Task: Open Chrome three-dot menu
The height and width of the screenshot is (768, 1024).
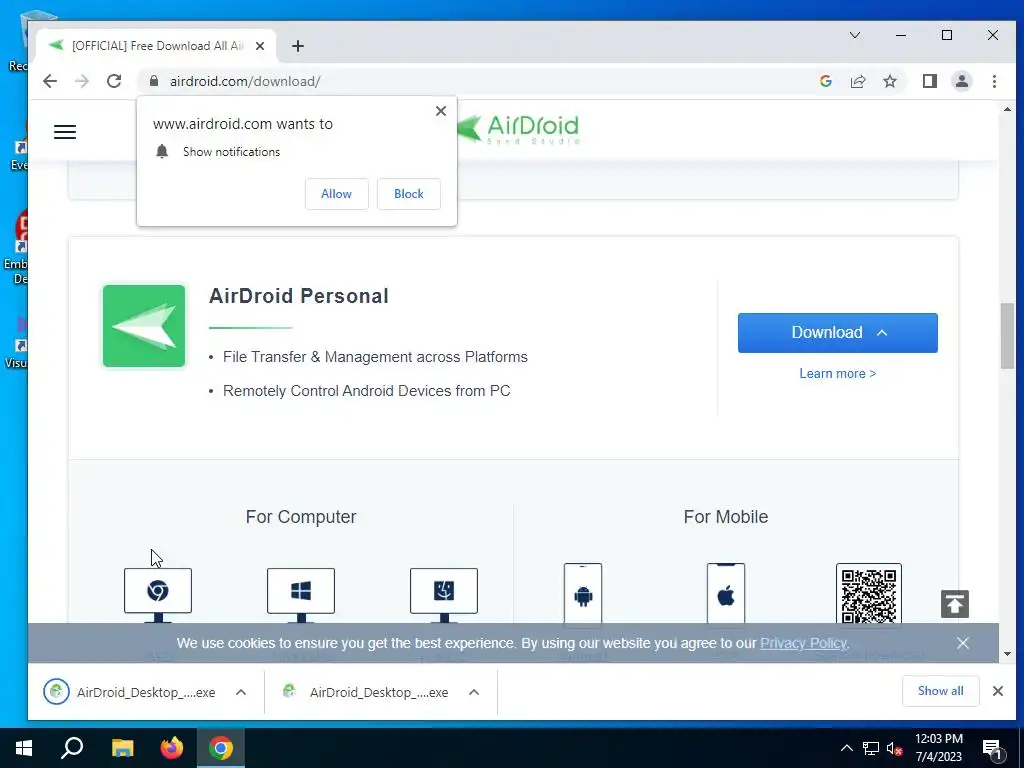Action: coord(994,81)
